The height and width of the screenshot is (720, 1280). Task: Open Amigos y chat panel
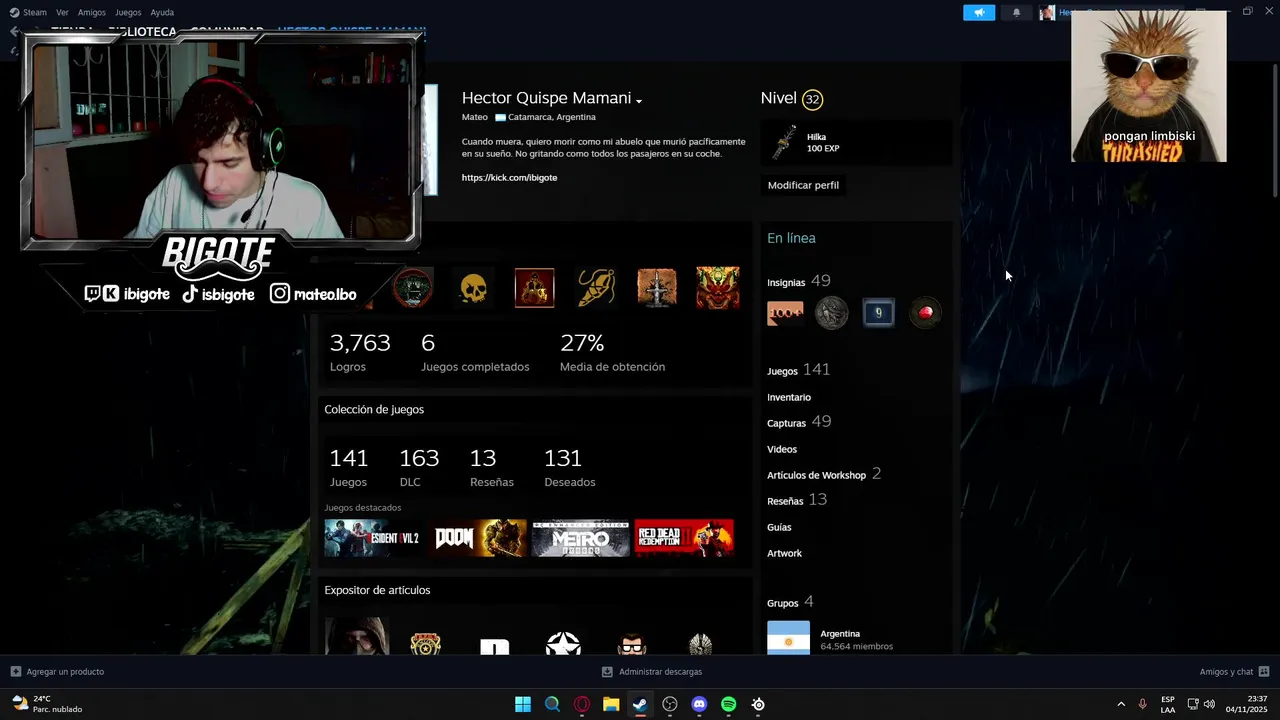tap(1235, 672)
